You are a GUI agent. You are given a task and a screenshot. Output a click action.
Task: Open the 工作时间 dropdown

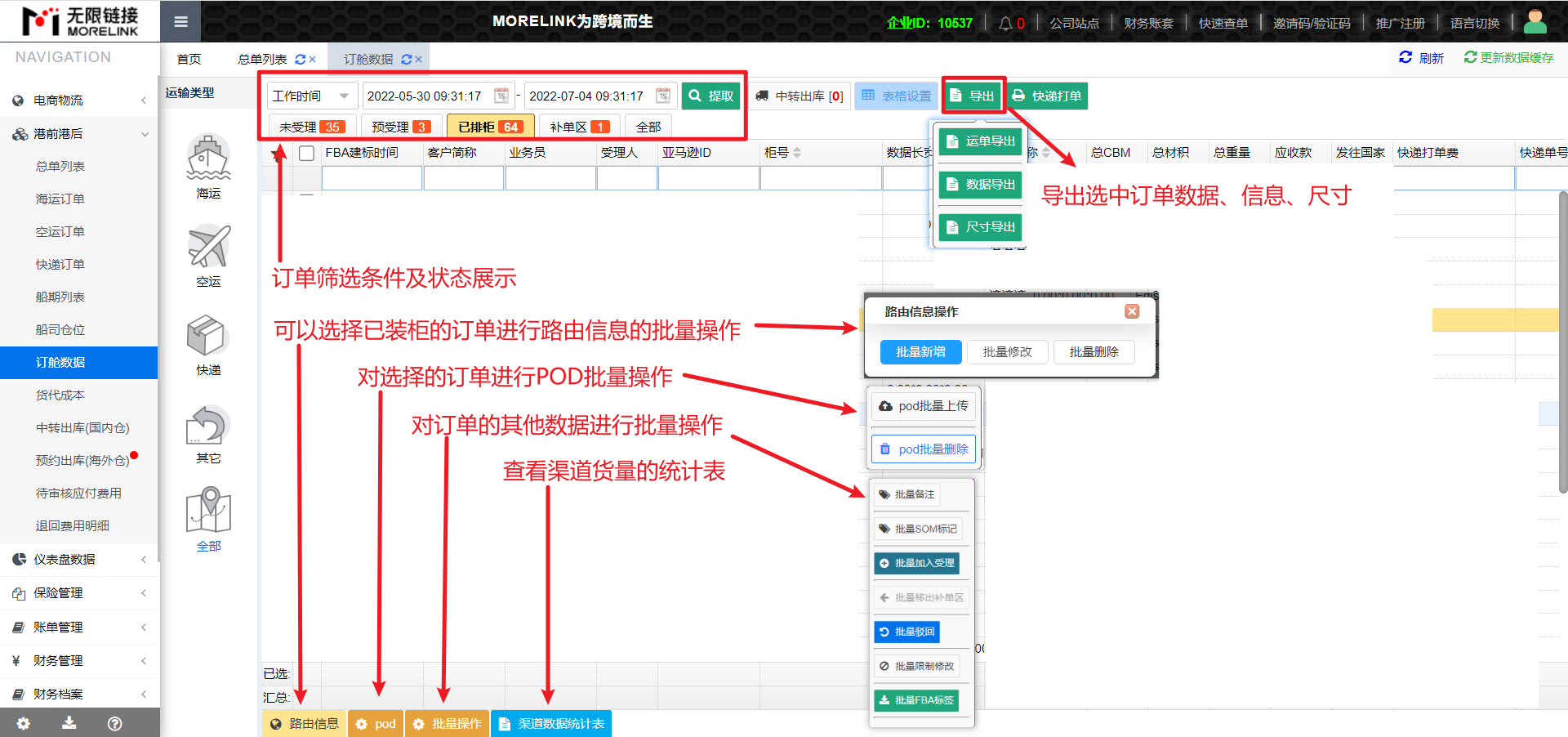(312, 96)
